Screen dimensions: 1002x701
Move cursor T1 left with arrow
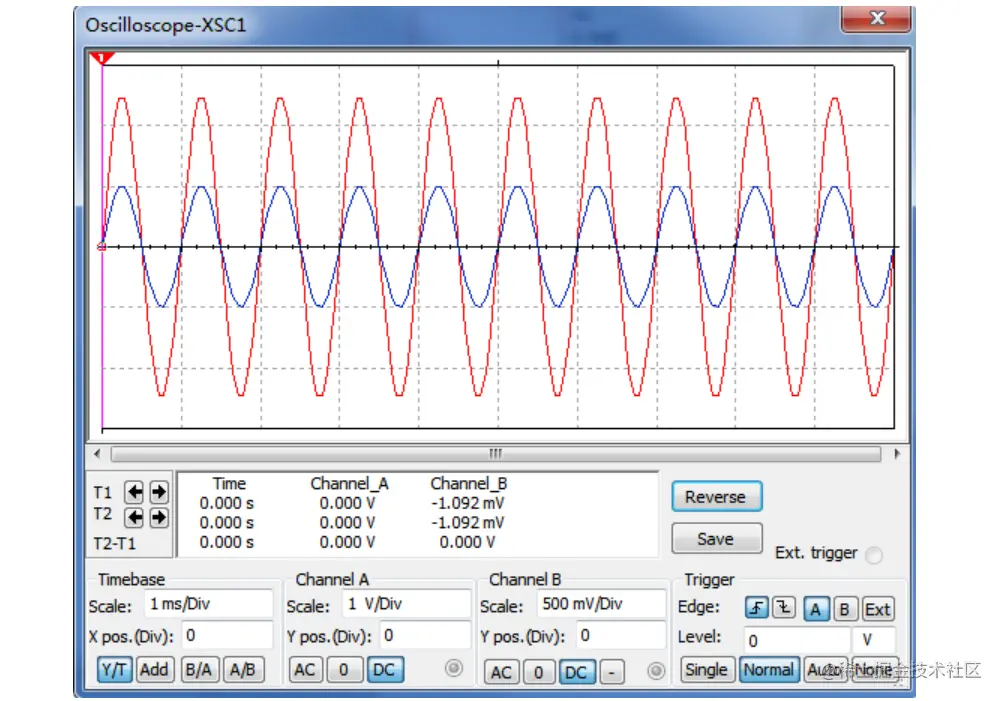tap(134, 491)
